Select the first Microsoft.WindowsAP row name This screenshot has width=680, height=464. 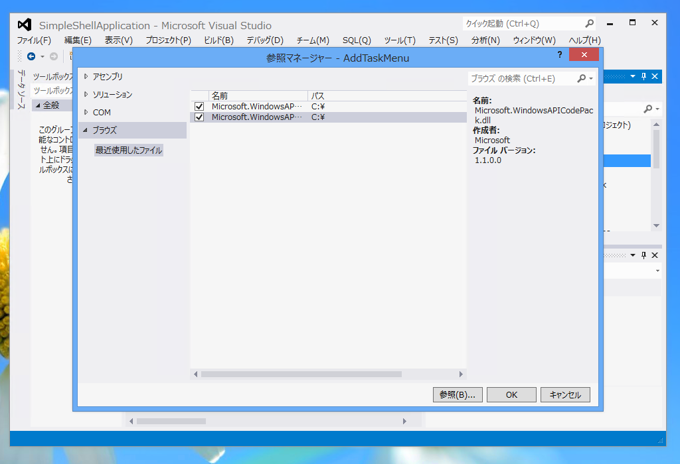[256, 106]
